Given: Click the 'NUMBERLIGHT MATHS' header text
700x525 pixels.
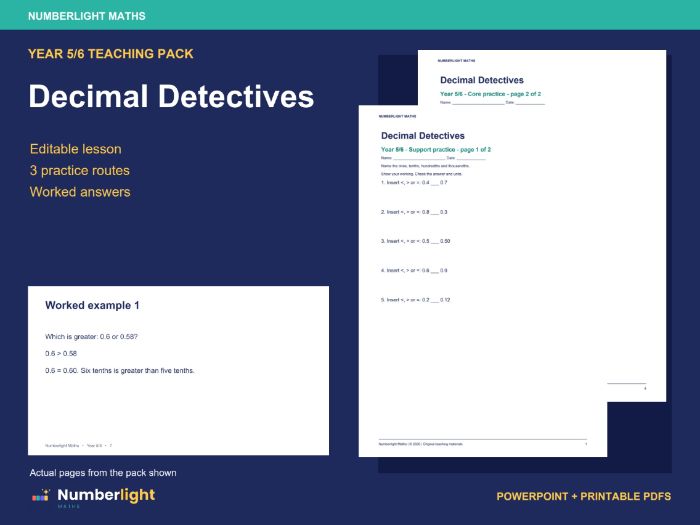Looking at the screenshot, I should pyautogui.click(x=87, y=16).
